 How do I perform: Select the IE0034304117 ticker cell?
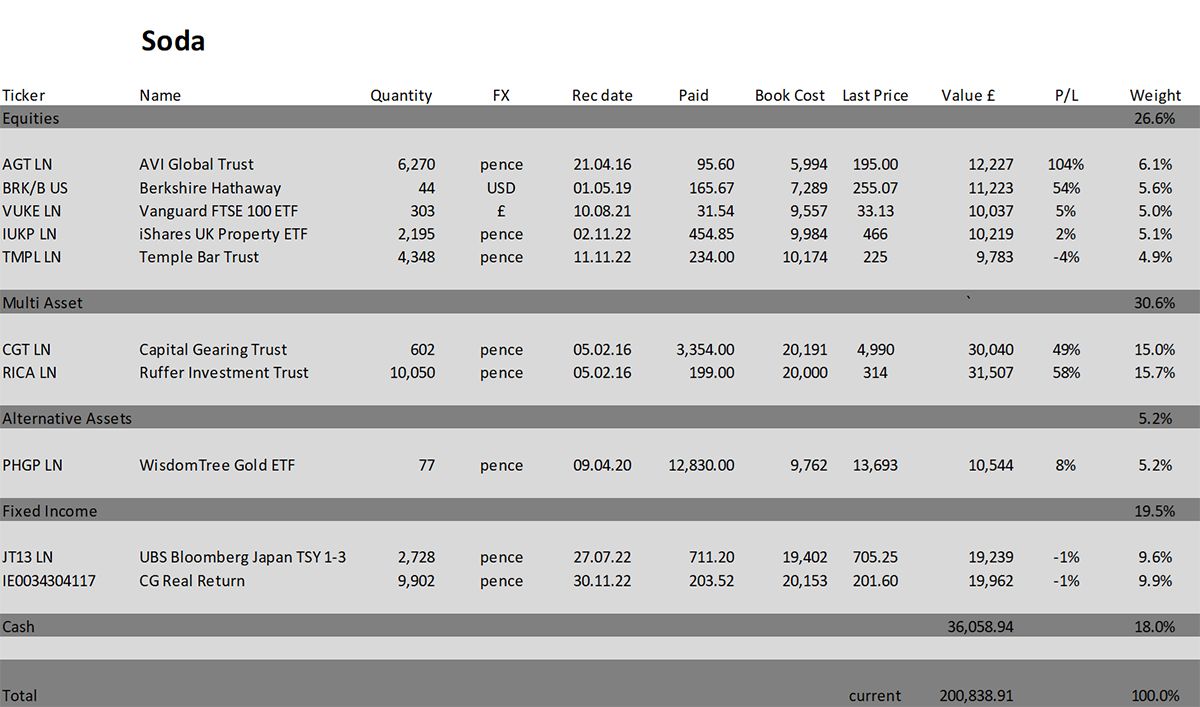point(49,581)
